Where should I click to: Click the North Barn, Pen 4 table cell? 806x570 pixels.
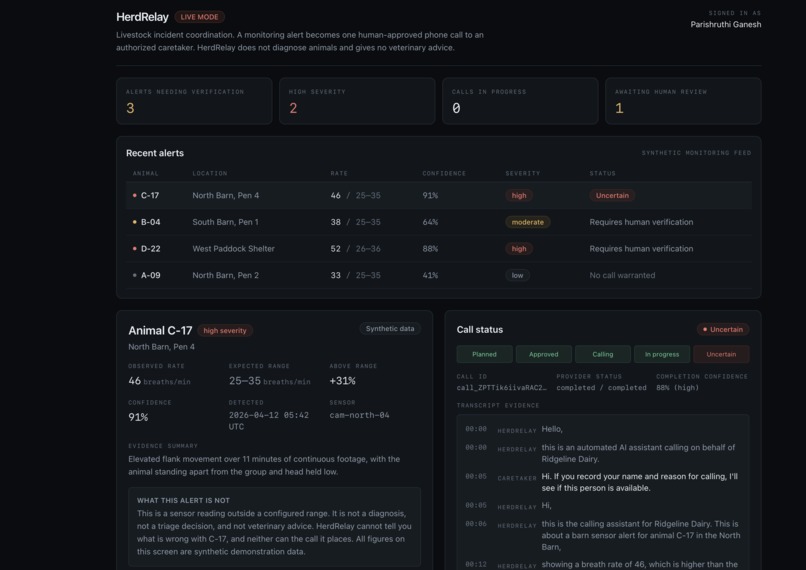click(x=226, y=195)
